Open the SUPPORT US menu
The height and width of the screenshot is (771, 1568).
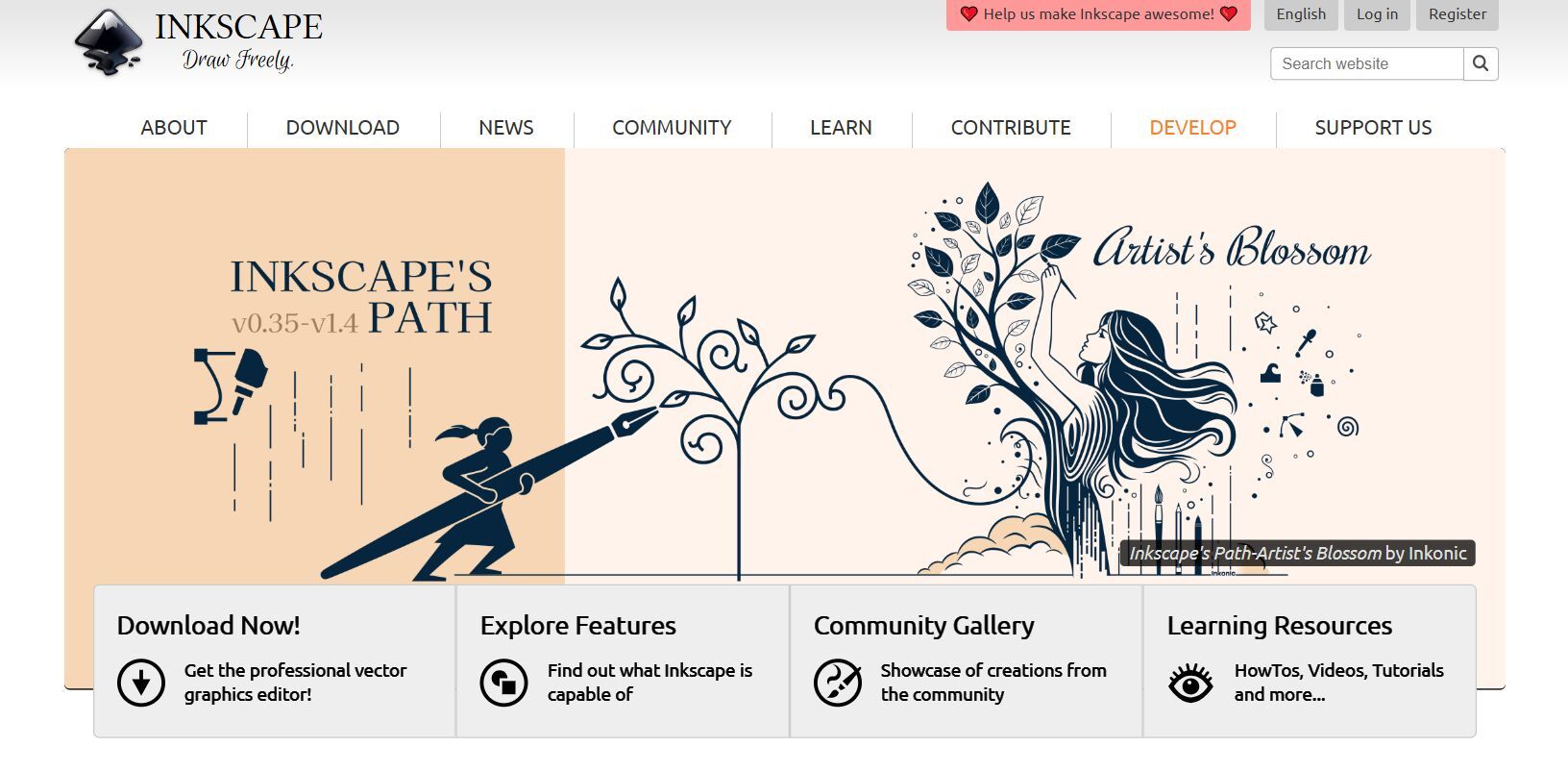click(1373, 128)
